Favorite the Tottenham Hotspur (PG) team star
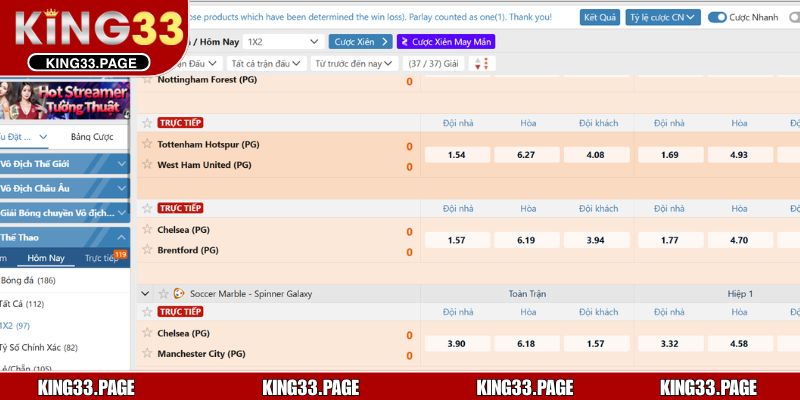 pyautogui.click(x=147, y=143)
